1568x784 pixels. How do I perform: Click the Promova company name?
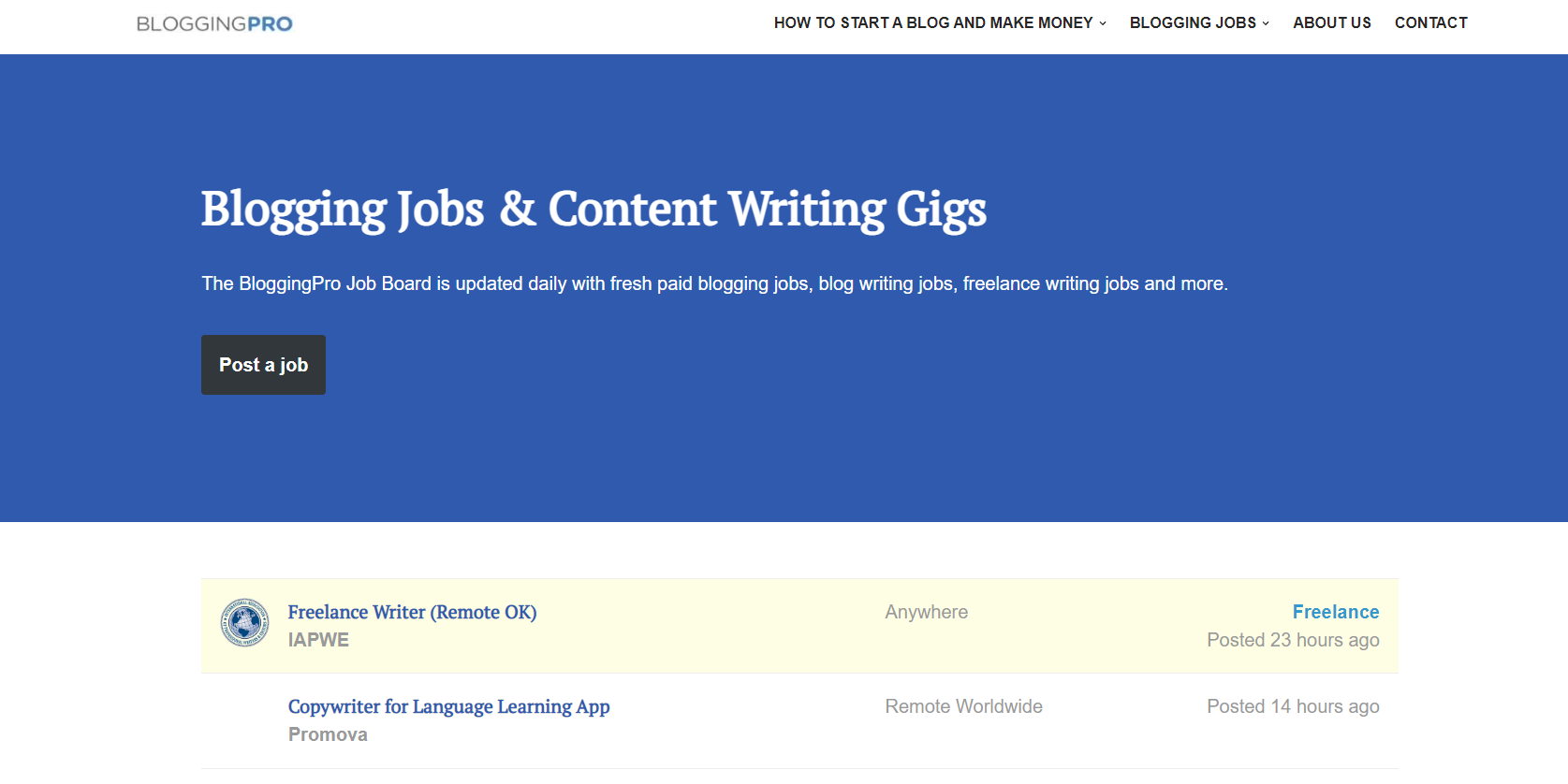328,734
